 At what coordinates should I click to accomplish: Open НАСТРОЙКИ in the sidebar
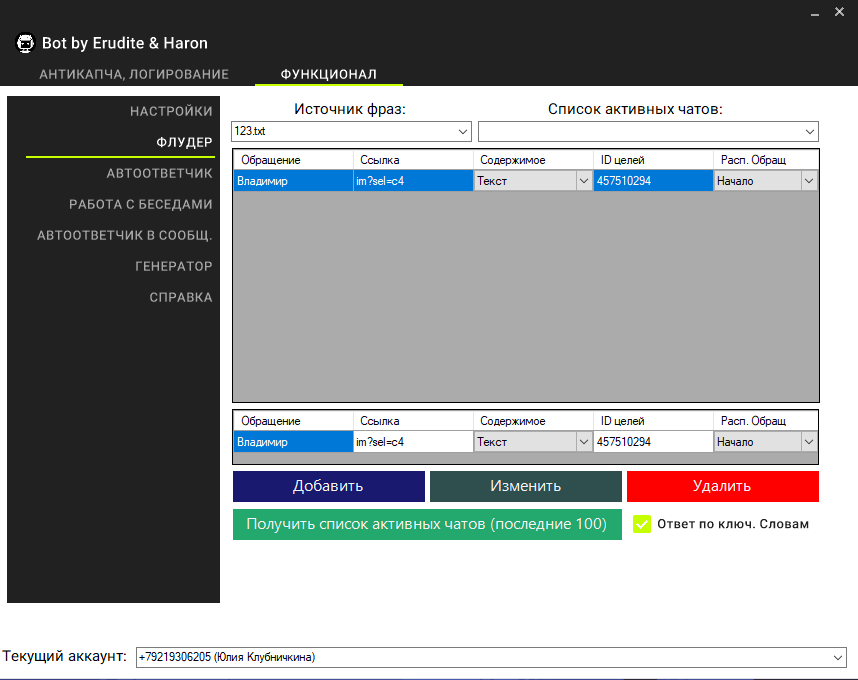(x=171, y=112)
